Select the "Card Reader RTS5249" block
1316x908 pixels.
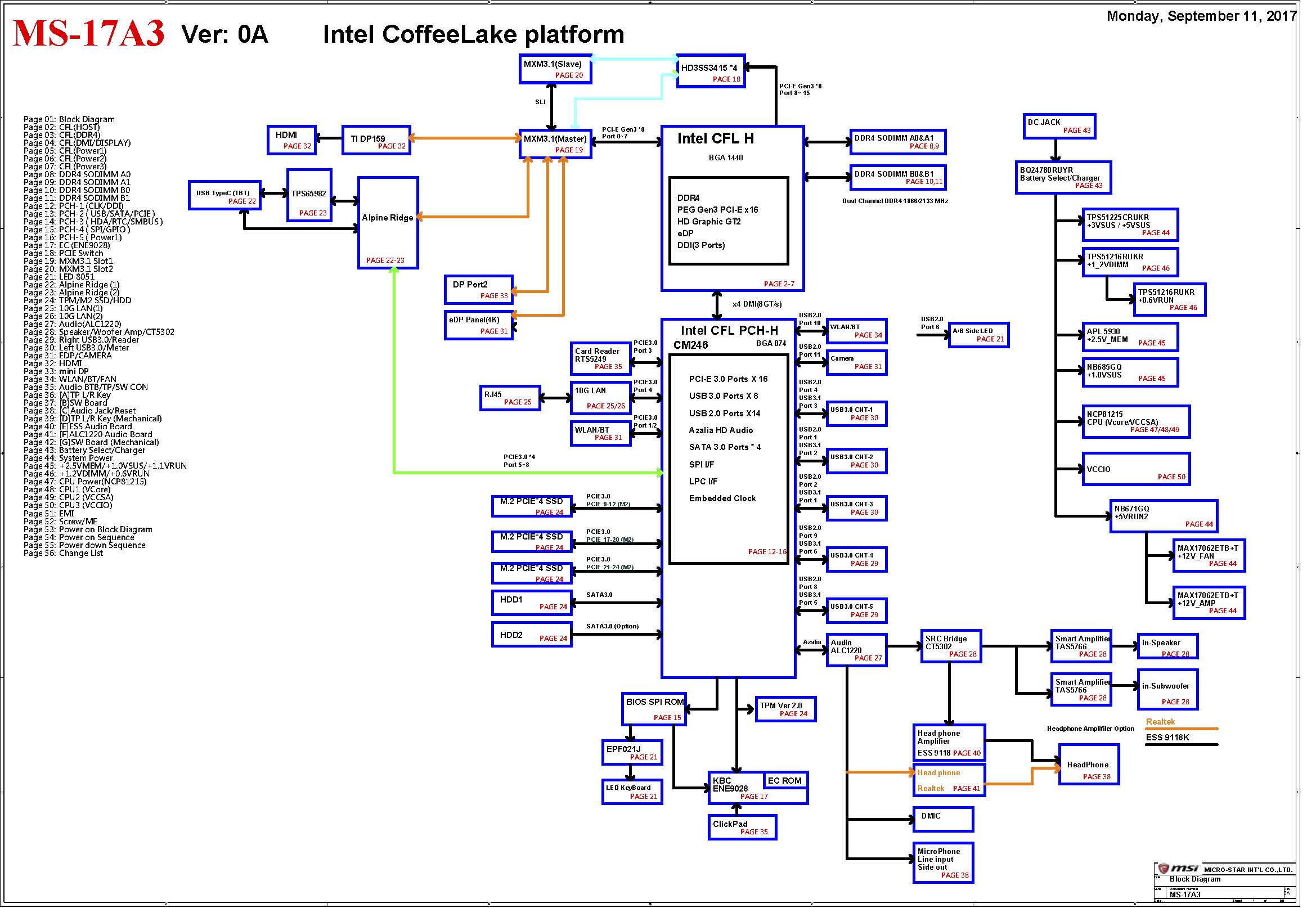[601, 358]
